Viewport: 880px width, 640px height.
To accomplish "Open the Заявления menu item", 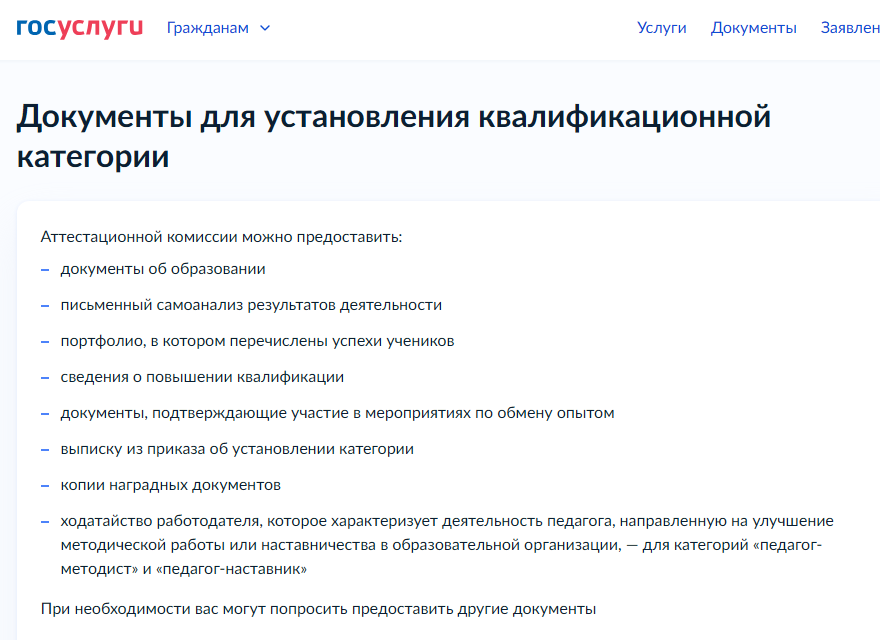I will tap(850, 28).
